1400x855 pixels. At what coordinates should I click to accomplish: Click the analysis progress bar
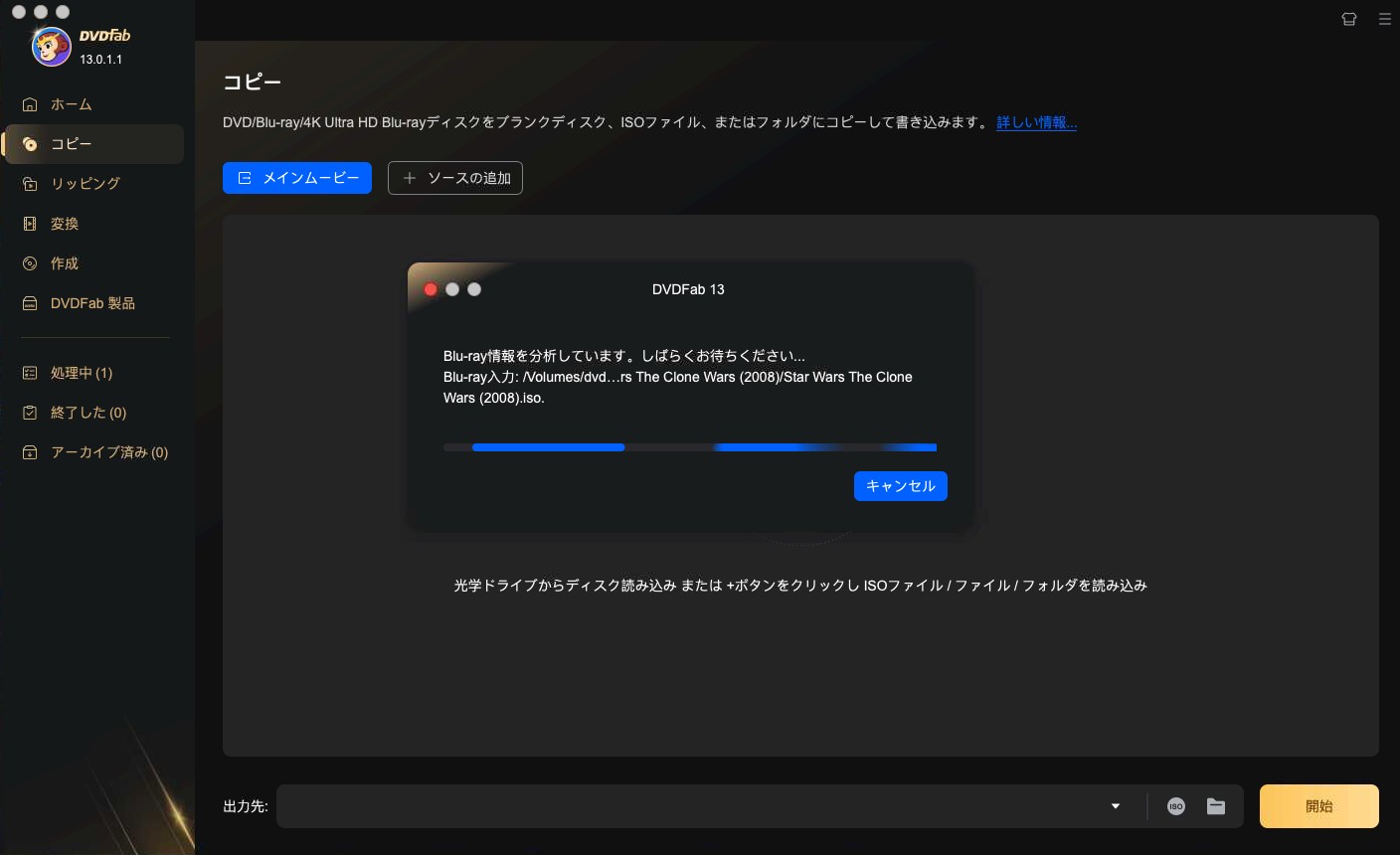point(690,447)
